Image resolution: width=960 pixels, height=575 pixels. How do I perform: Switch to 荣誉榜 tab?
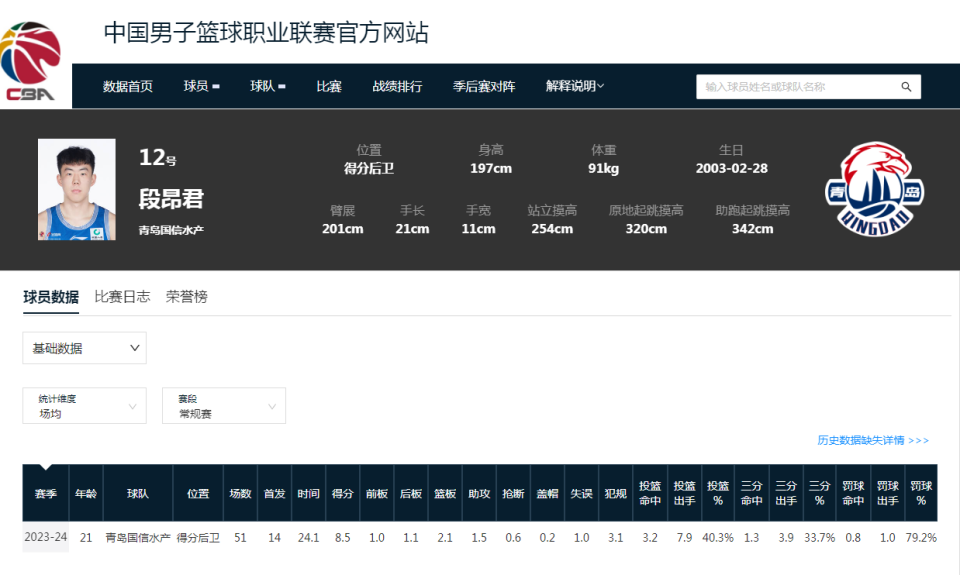pos(187,297)
